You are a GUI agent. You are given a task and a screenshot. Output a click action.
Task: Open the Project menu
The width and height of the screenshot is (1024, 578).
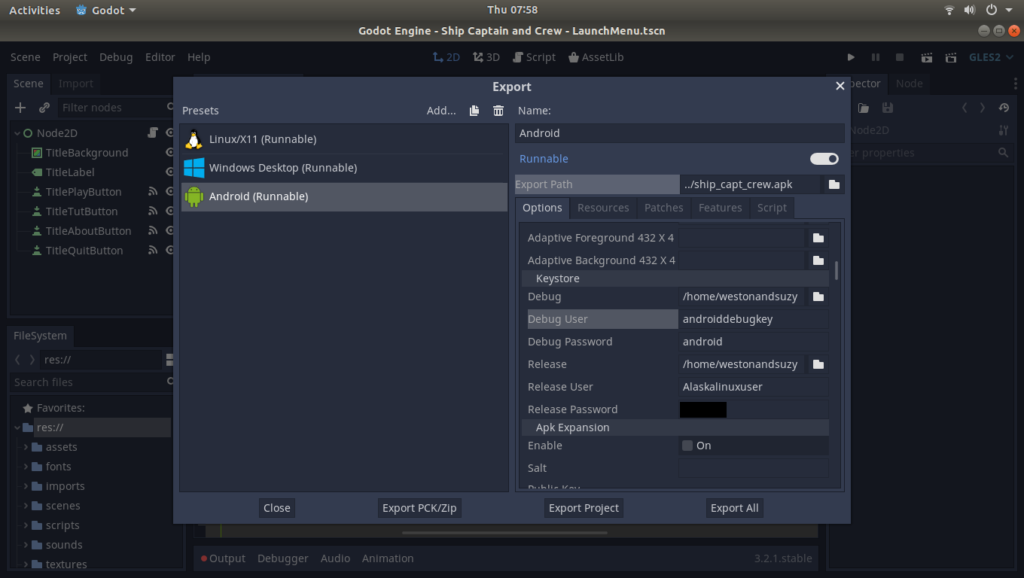(x=70, y=58)
